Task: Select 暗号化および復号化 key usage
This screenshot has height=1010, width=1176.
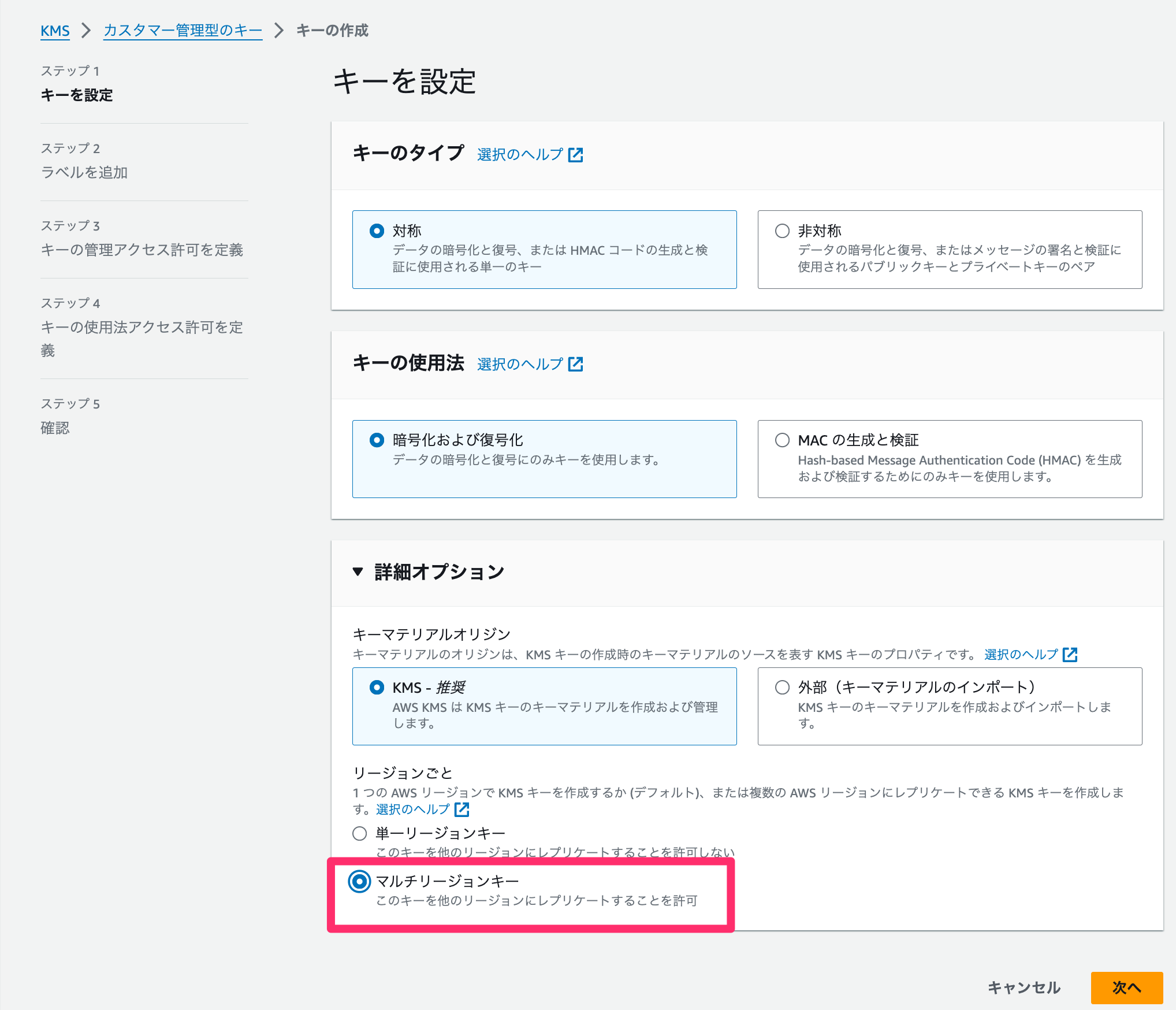Action: pyautogui.click(x=377, y=440)
